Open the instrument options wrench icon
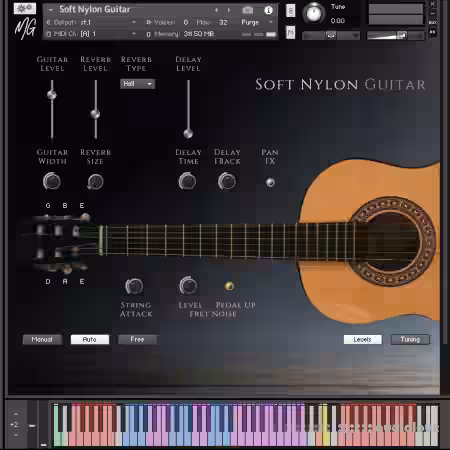This screenshot has height=450, width=450. click(24, 8)
